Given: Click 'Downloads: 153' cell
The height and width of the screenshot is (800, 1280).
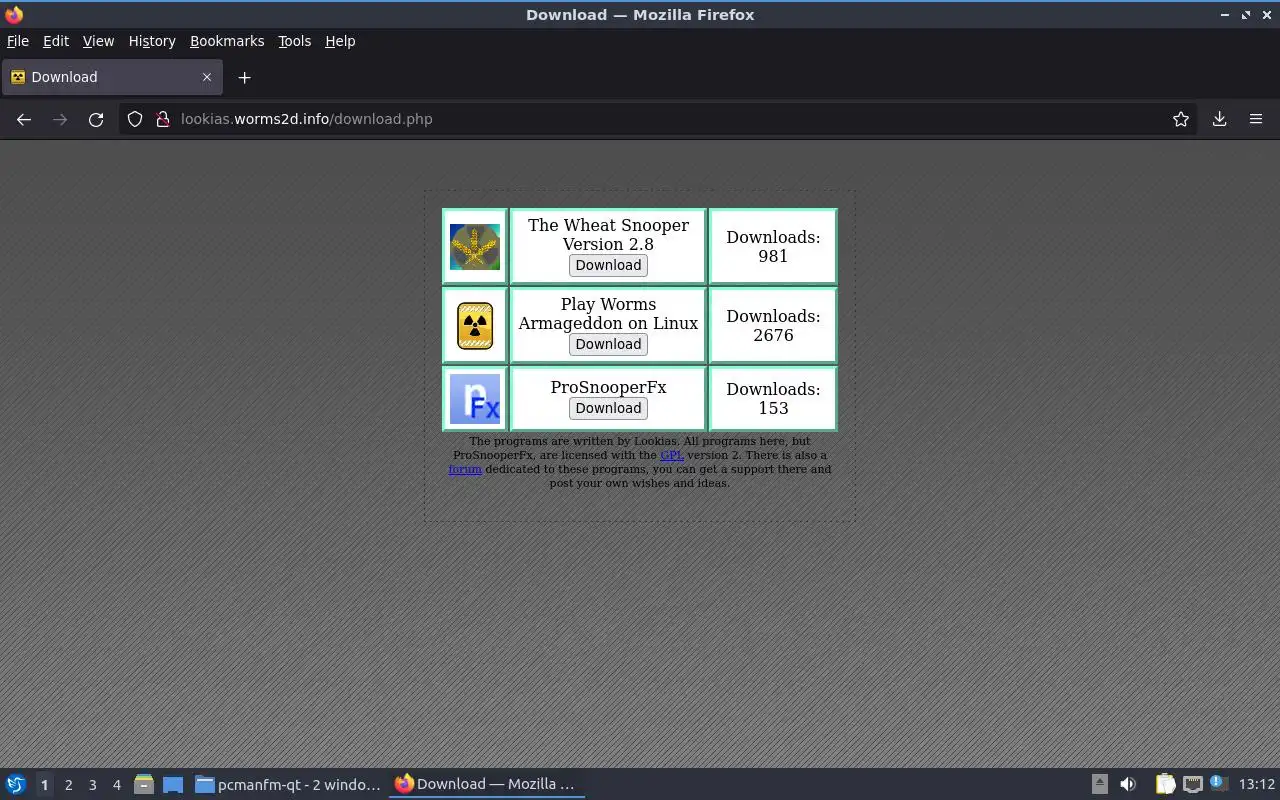Looking at the screenshot, I should click(773, 398).
